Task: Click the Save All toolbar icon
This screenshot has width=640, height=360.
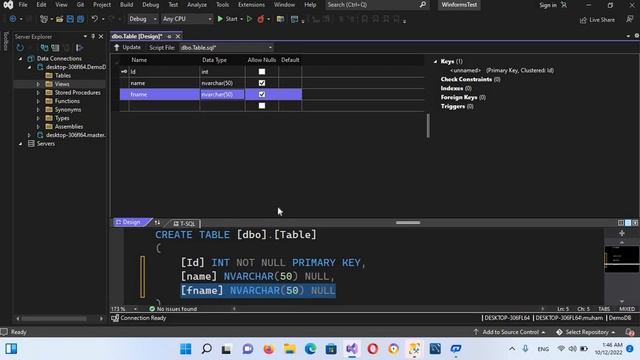Action: click(80, 19)
